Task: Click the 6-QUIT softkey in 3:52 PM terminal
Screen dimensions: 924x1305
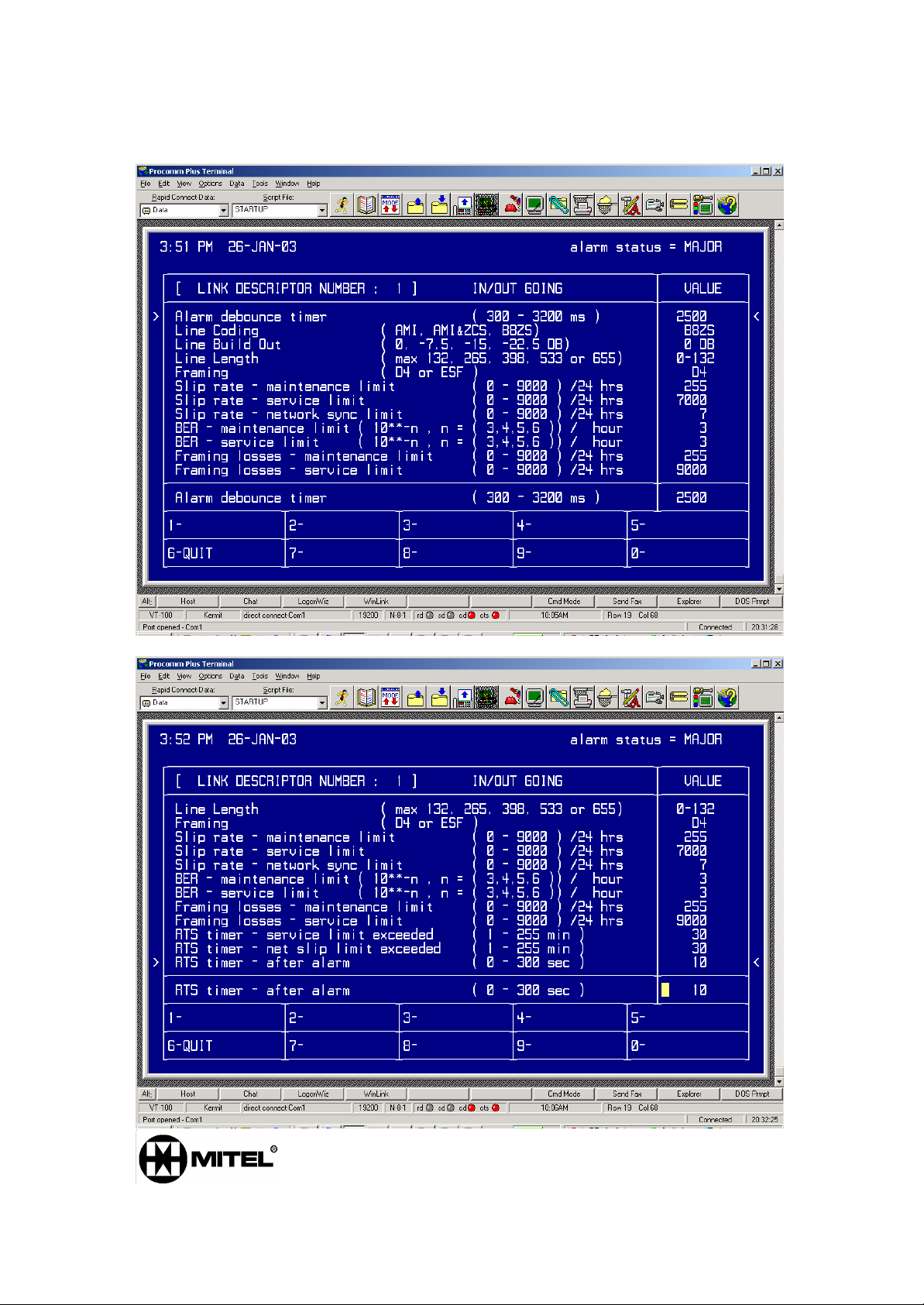Action: tap(225, 1046)
